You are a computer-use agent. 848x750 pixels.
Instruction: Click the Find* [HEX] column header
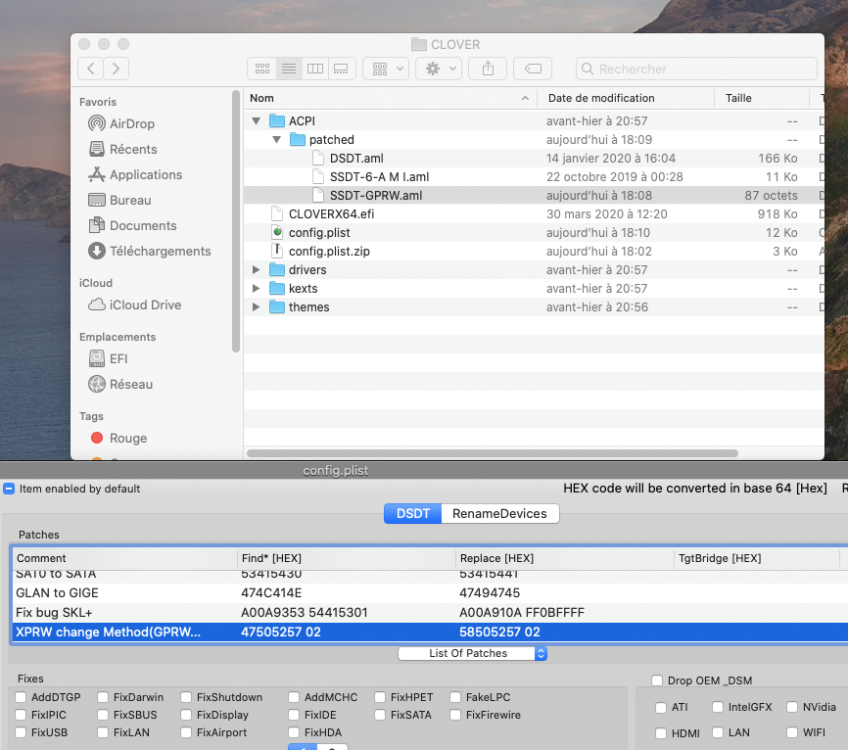coord(346,558)
